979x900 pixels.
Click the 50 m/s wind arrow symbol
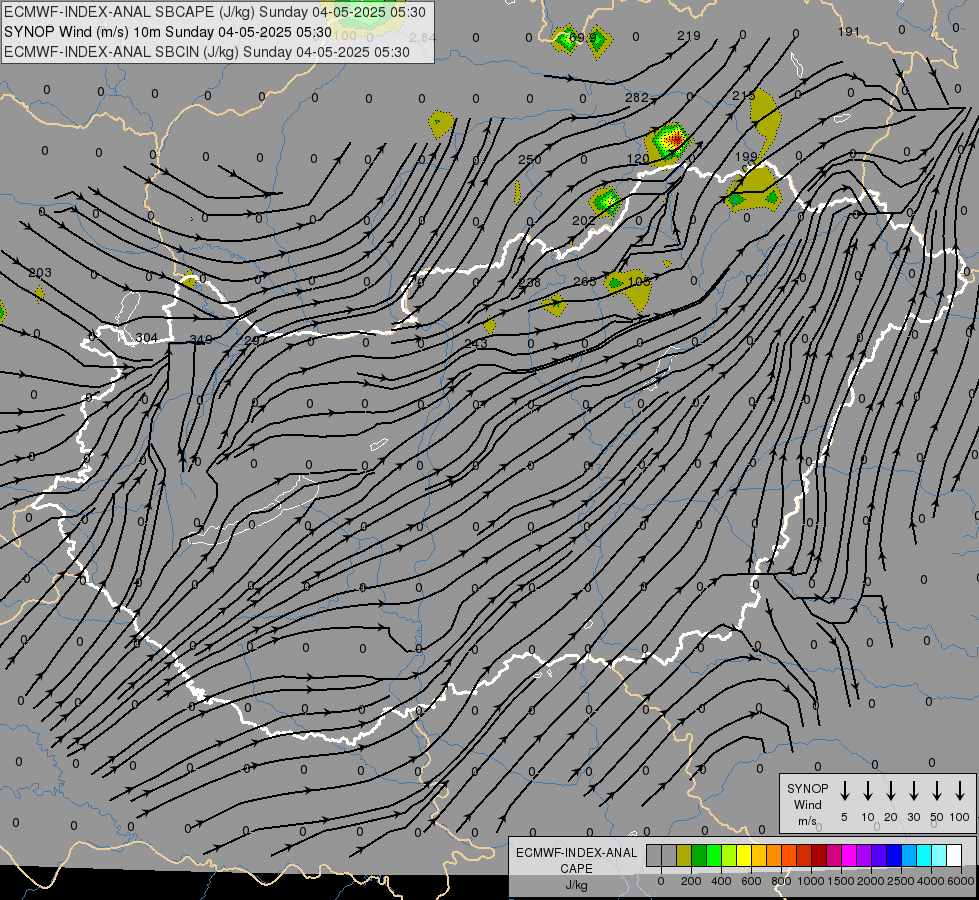click(937, 791)
